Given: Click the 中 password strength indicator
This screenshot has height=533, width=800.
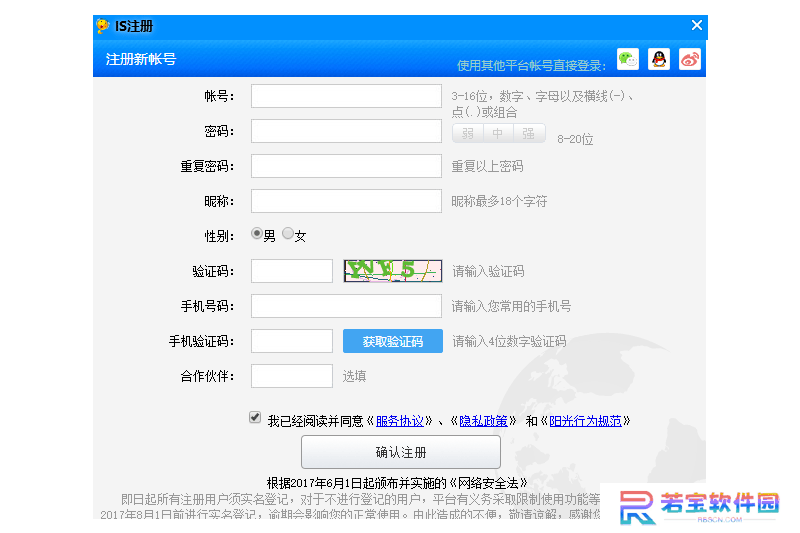Looking at the screenshot, I should pyautogui.click(x=498, y=134).
